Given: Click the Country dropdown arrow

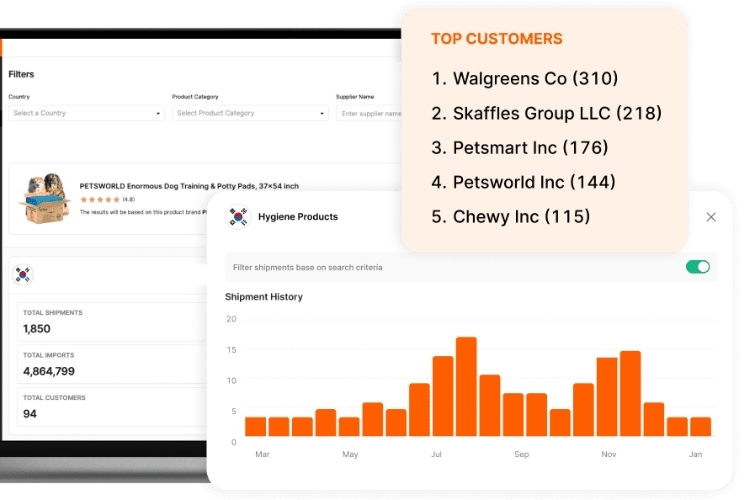Looking at the screenshot, I should point(158,114).
